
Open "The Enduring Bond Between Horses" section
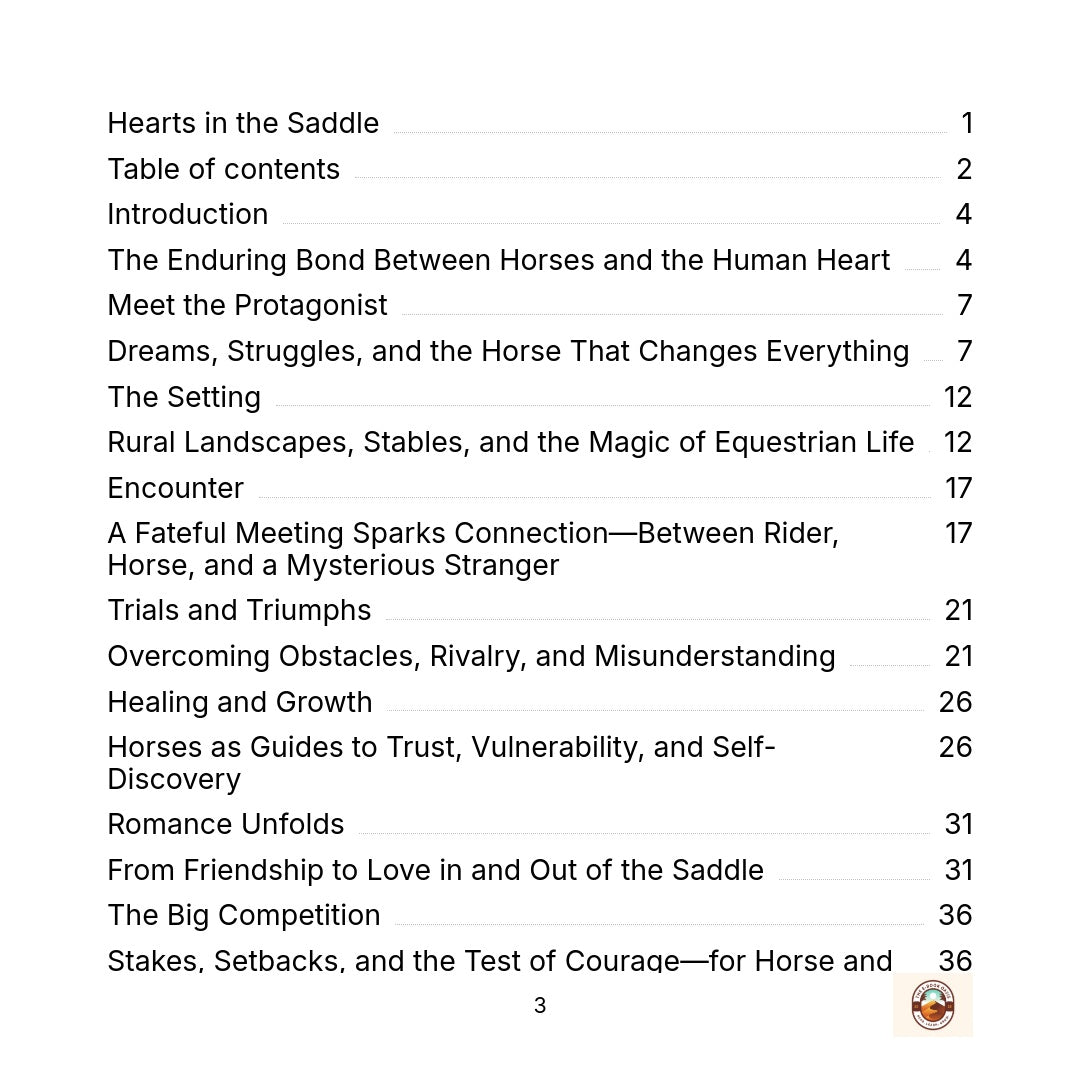click(x=498, y=260)
